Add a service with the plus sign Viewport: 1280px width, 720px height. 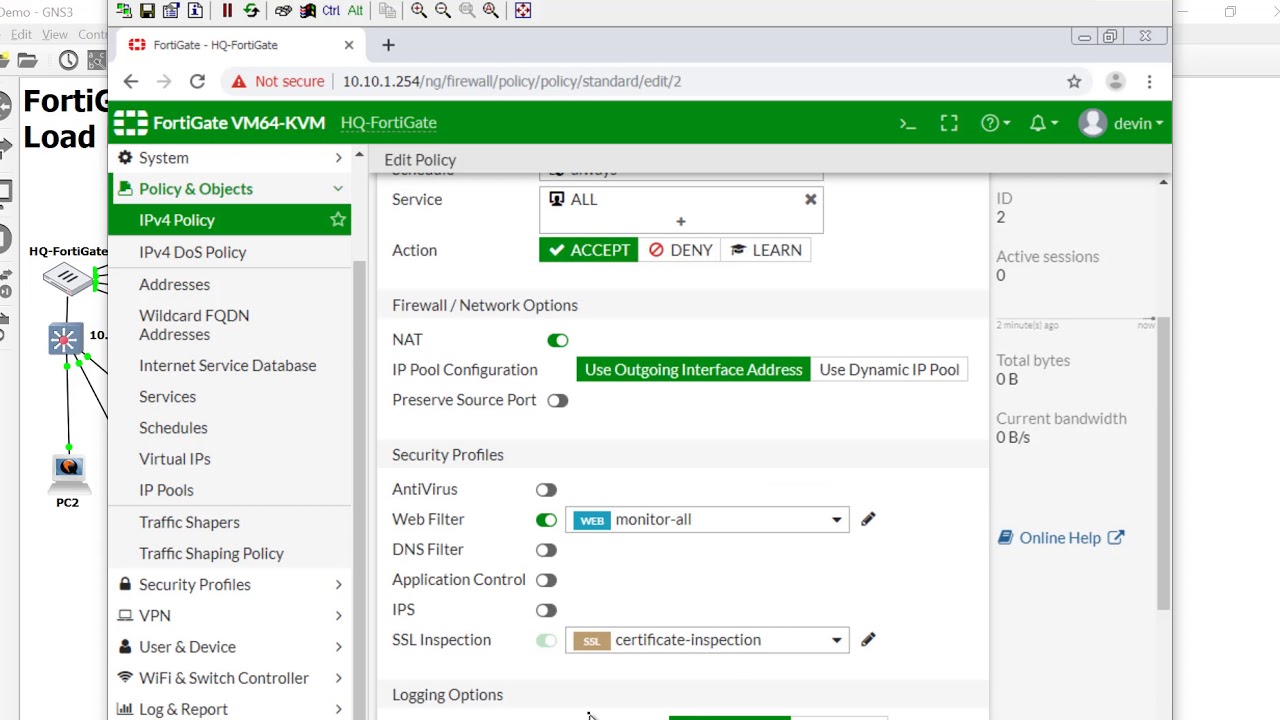pyautogui.click(x=681, y=221)
